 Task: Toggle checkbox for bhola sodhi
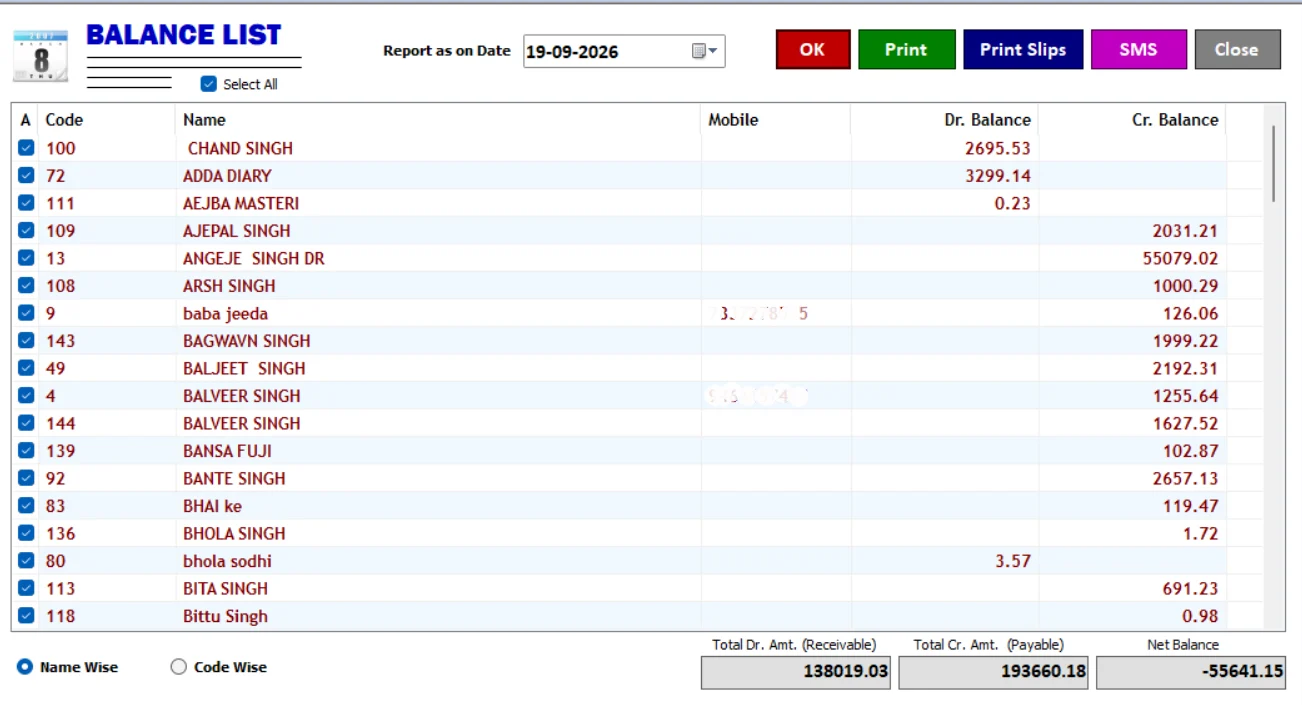click(26, 560)
